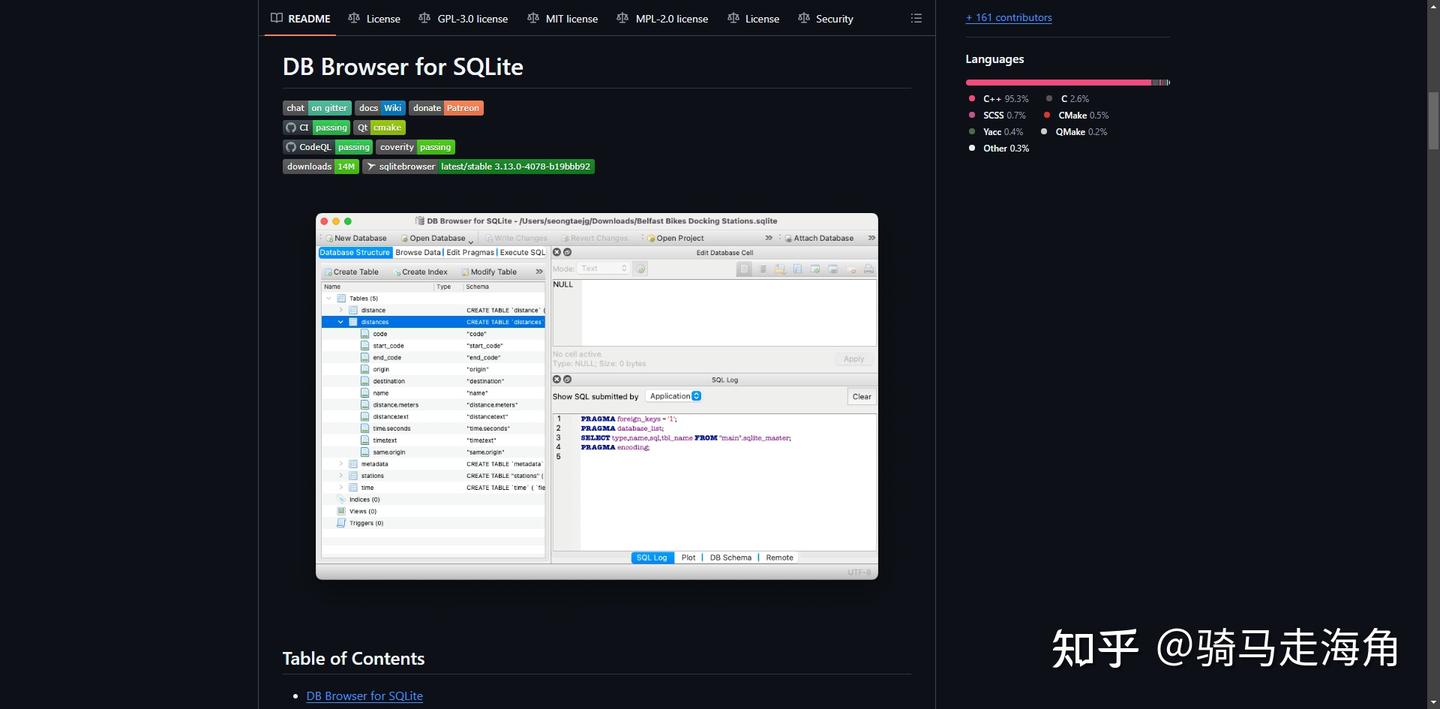Click the scale icon on GPL-3.0 license tab
Image resolution: width=1440 pixels, height=709 pixels.
point(424,18)
